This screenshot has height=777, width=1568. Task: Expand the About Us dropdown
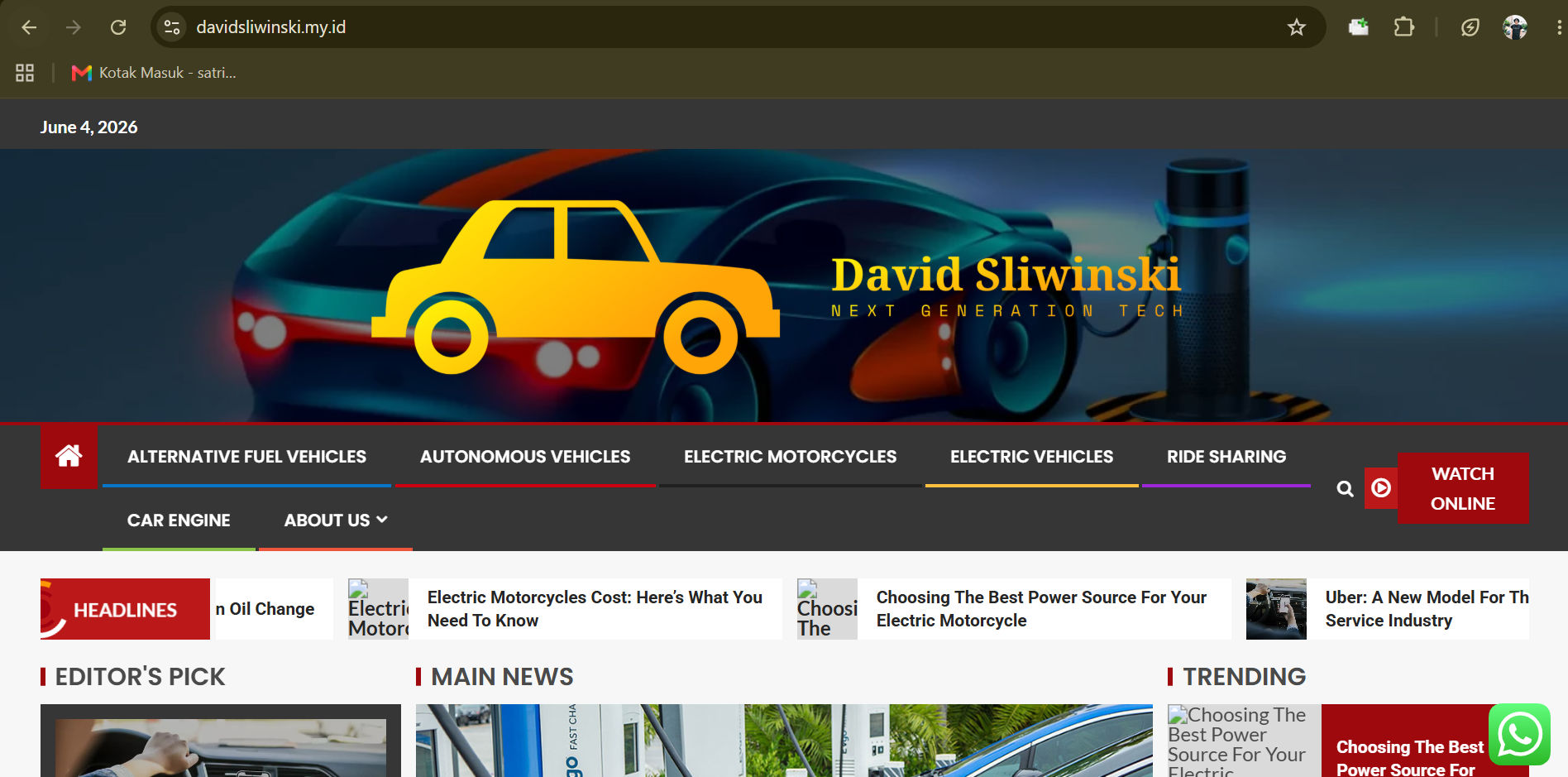click(336, 520)
